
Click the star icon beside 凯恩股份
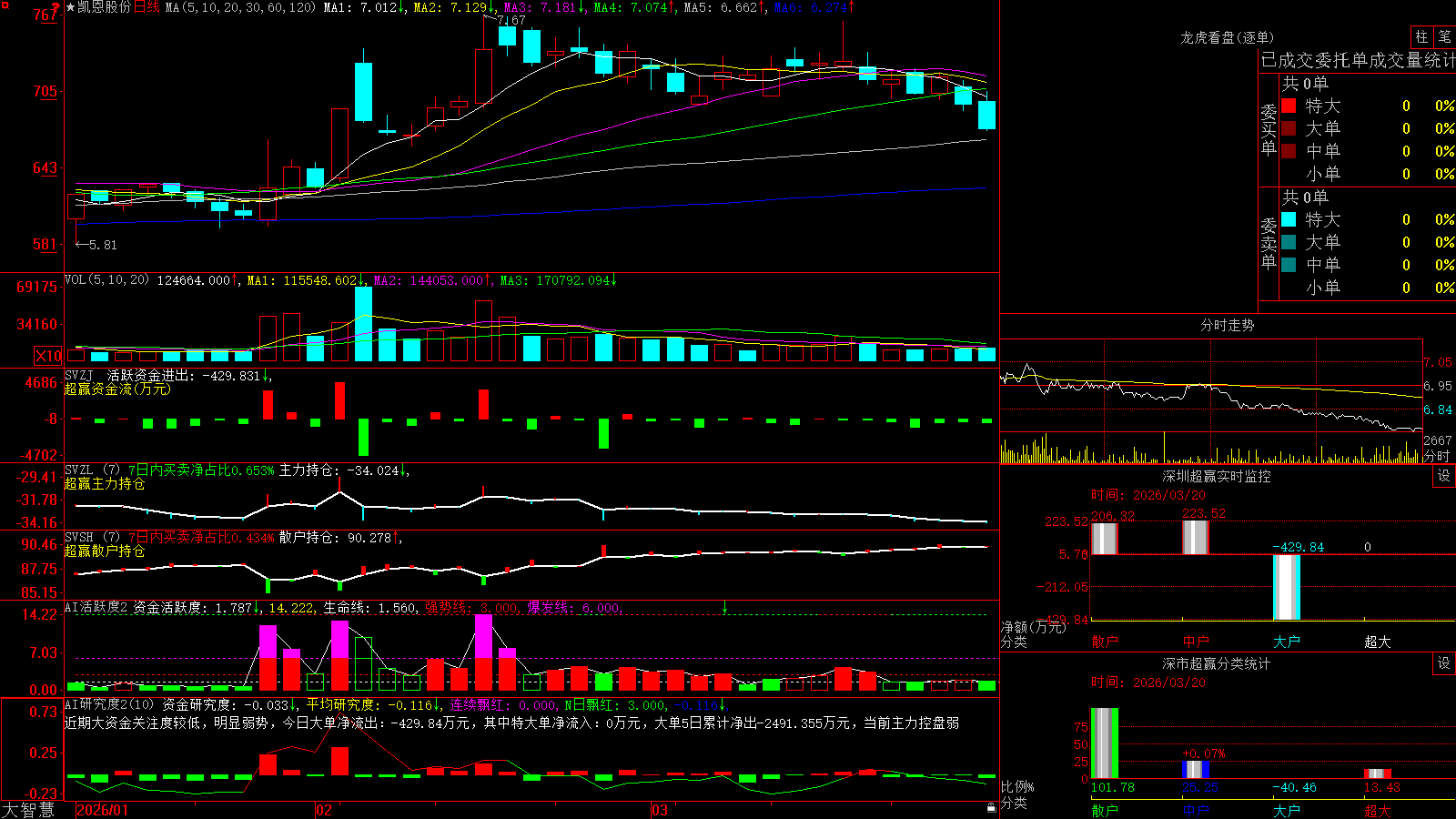pyautogui.click(x=71, y=7)
